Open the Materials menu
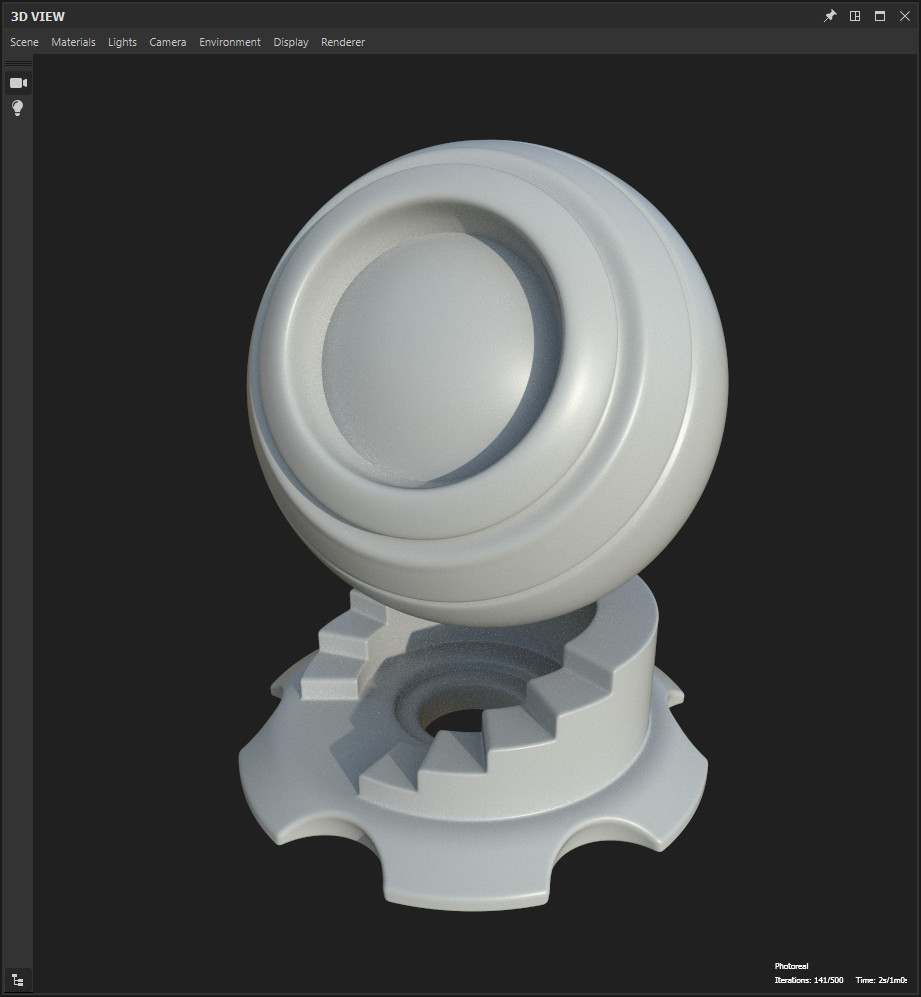The image size is (921, 997). click(x=73, y=42)
